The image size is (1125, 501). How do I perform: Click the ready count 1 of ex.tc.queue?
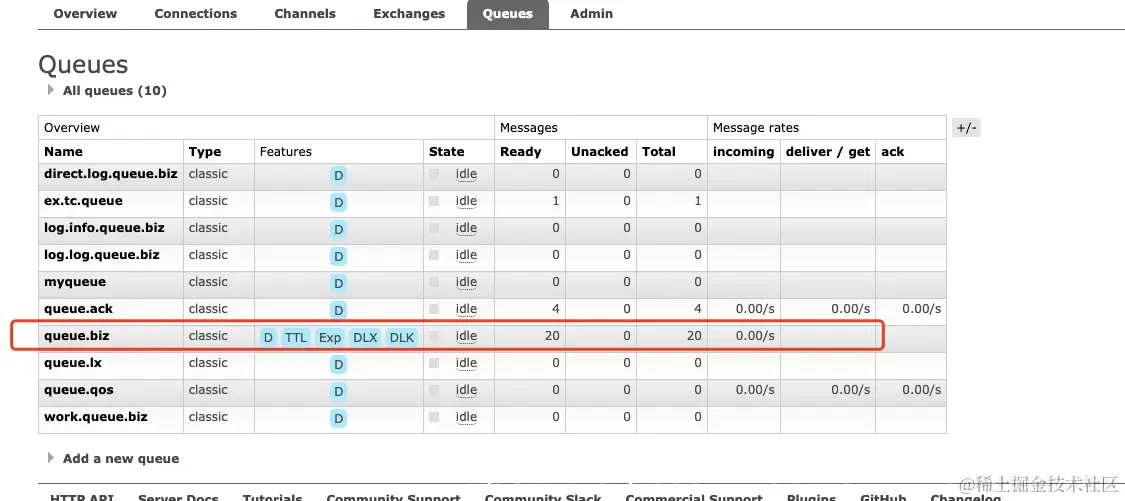click(556, 201)
